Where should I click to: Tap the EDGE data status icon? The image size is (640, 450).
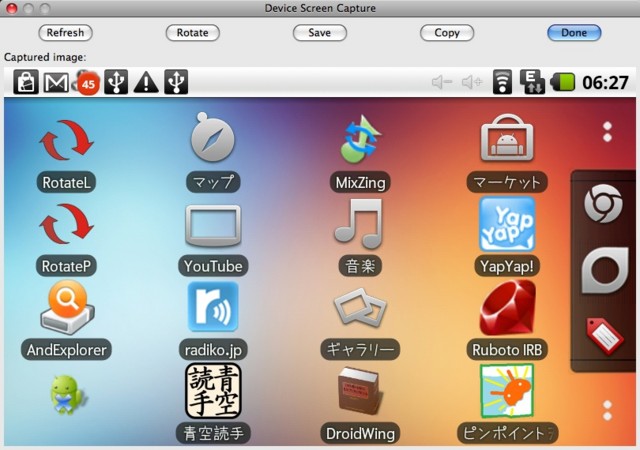532,82
